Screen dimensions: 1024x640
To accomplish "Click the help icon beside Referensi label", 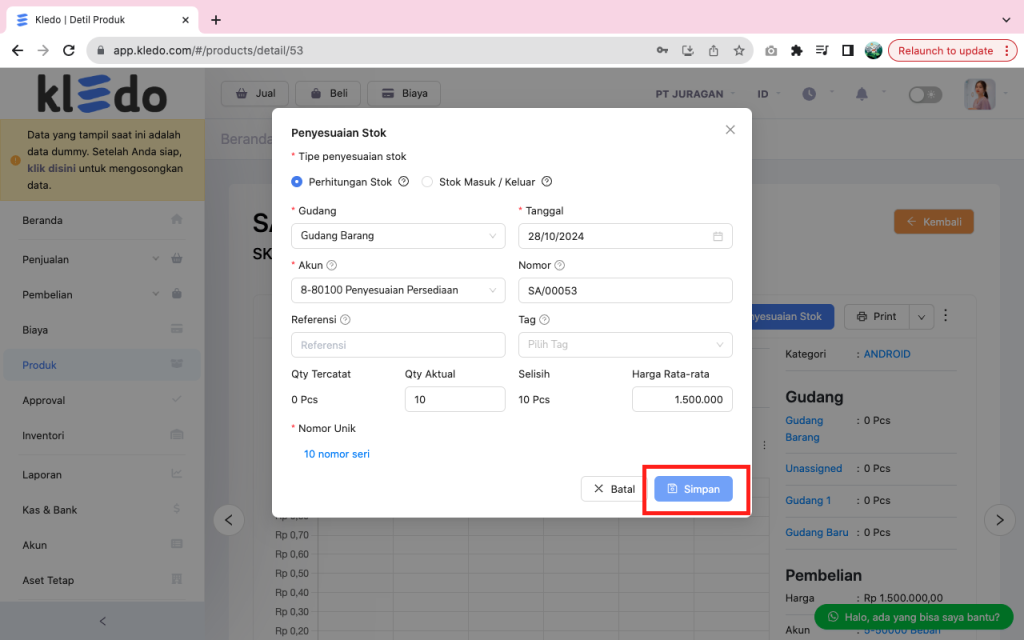I will tap(345, 319).
